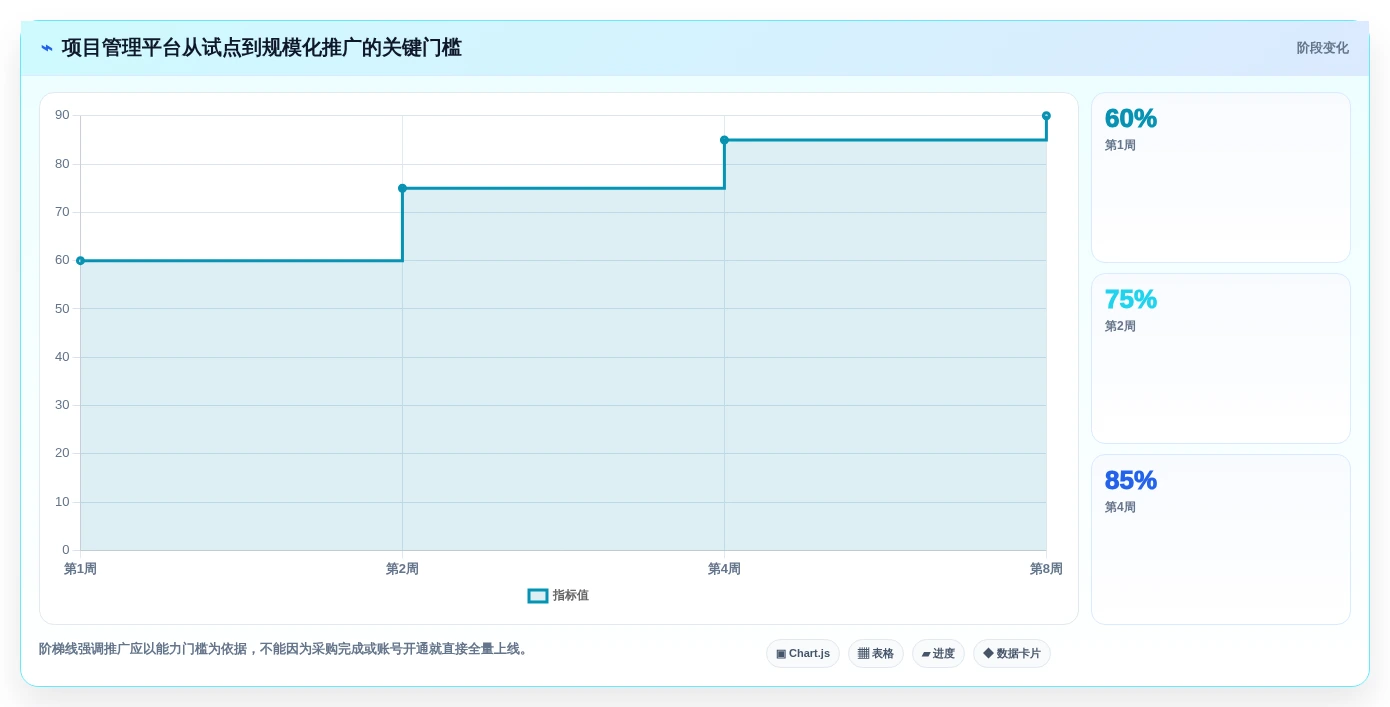Open the 75% 第2周 card
1390x707 pixels.
pyautogui.click(x=1220, y=359)
